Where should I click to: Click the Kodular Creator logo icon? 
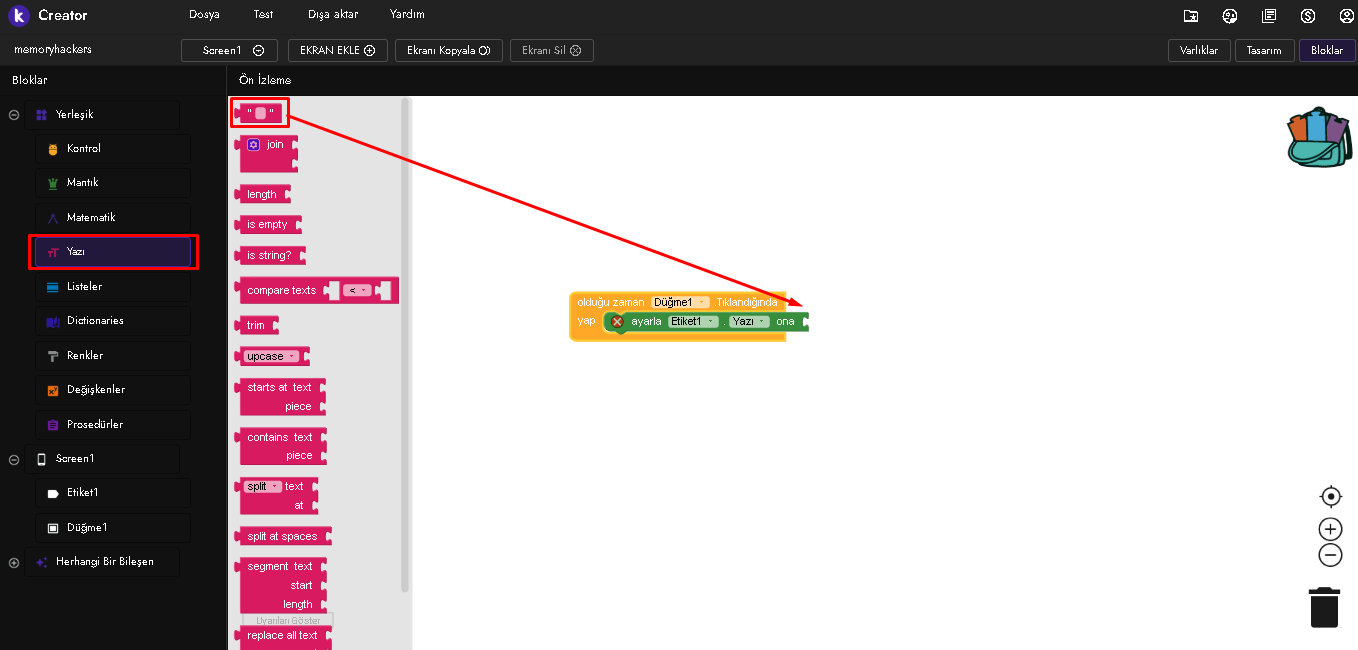coord(19,15)
